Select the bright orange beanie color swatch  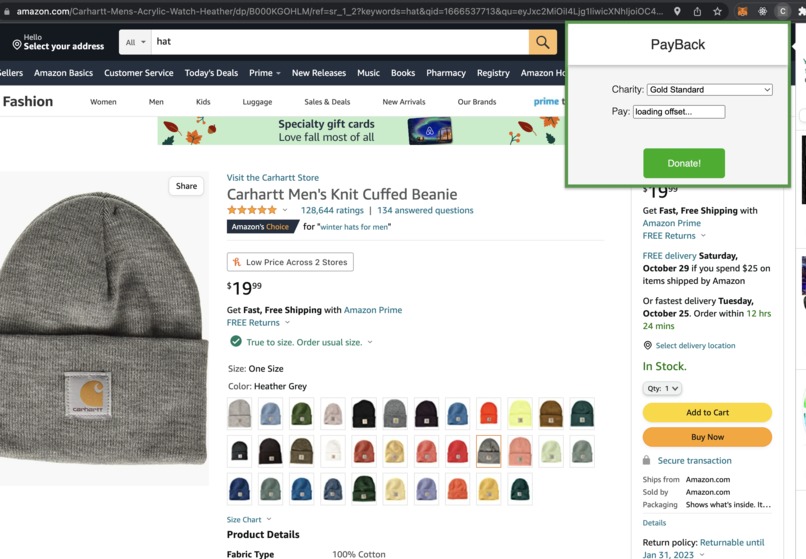coord(488,413)
